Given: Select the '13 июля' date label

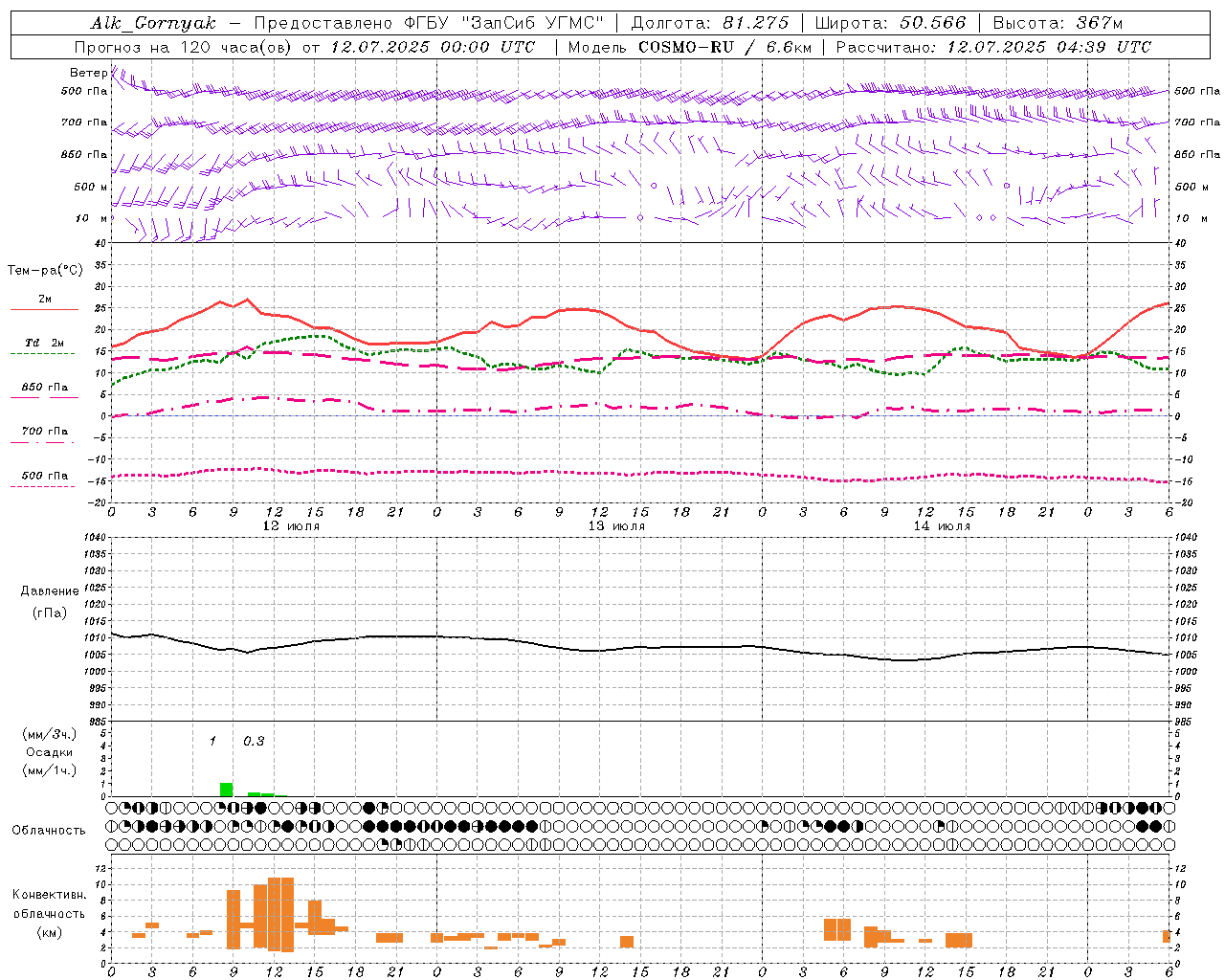Looking at the screenshot, I should pyautogui.click(x=616, y=526).
